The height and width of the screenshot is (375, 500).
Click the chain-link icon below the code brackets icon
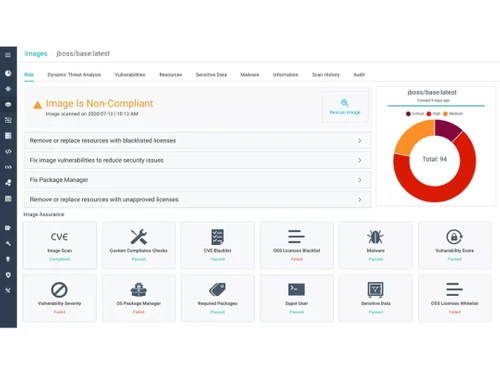pos(8,167)
